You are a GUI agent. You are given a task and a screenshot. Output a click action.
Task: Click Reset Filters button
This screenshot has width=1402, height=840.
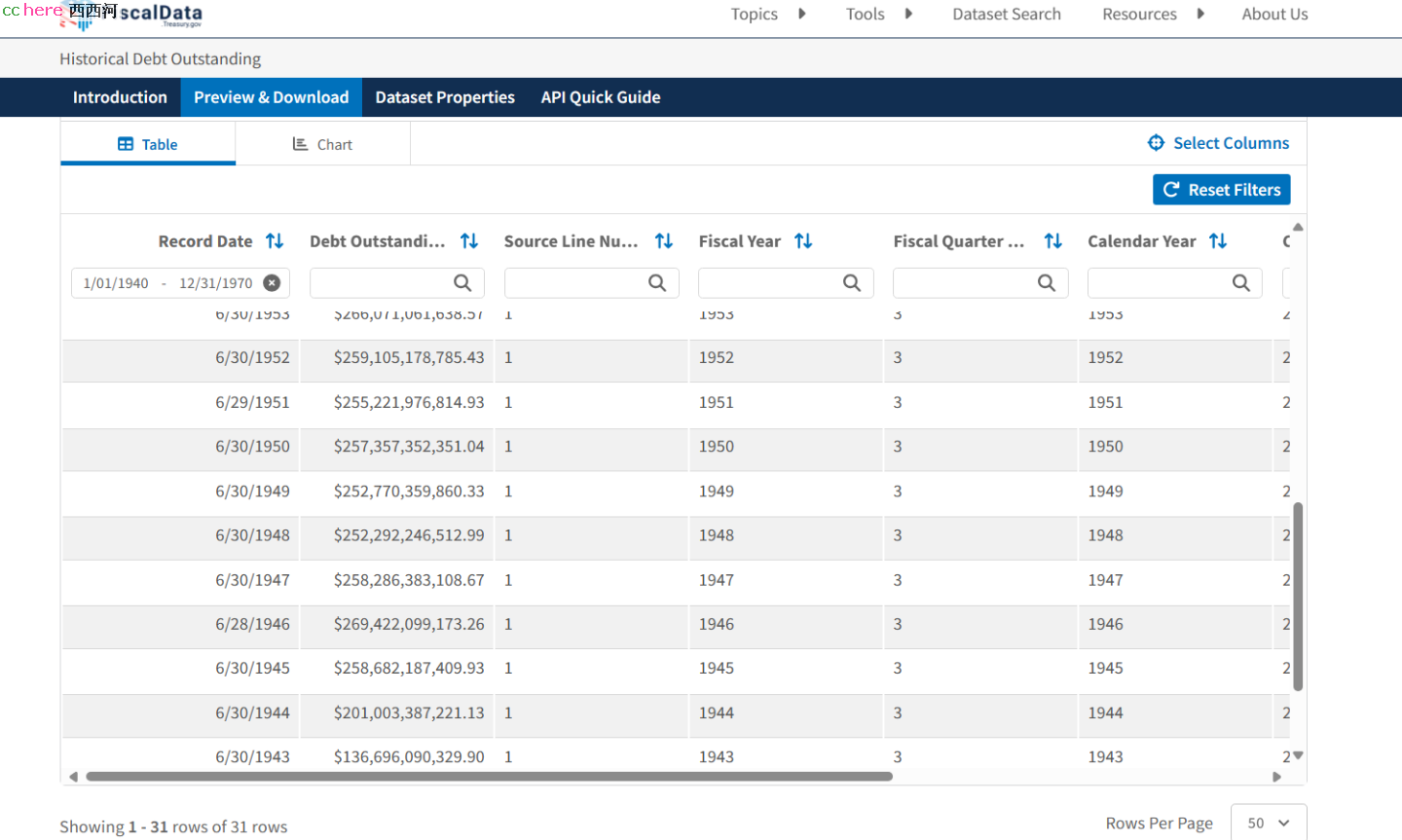(1222, 190)
